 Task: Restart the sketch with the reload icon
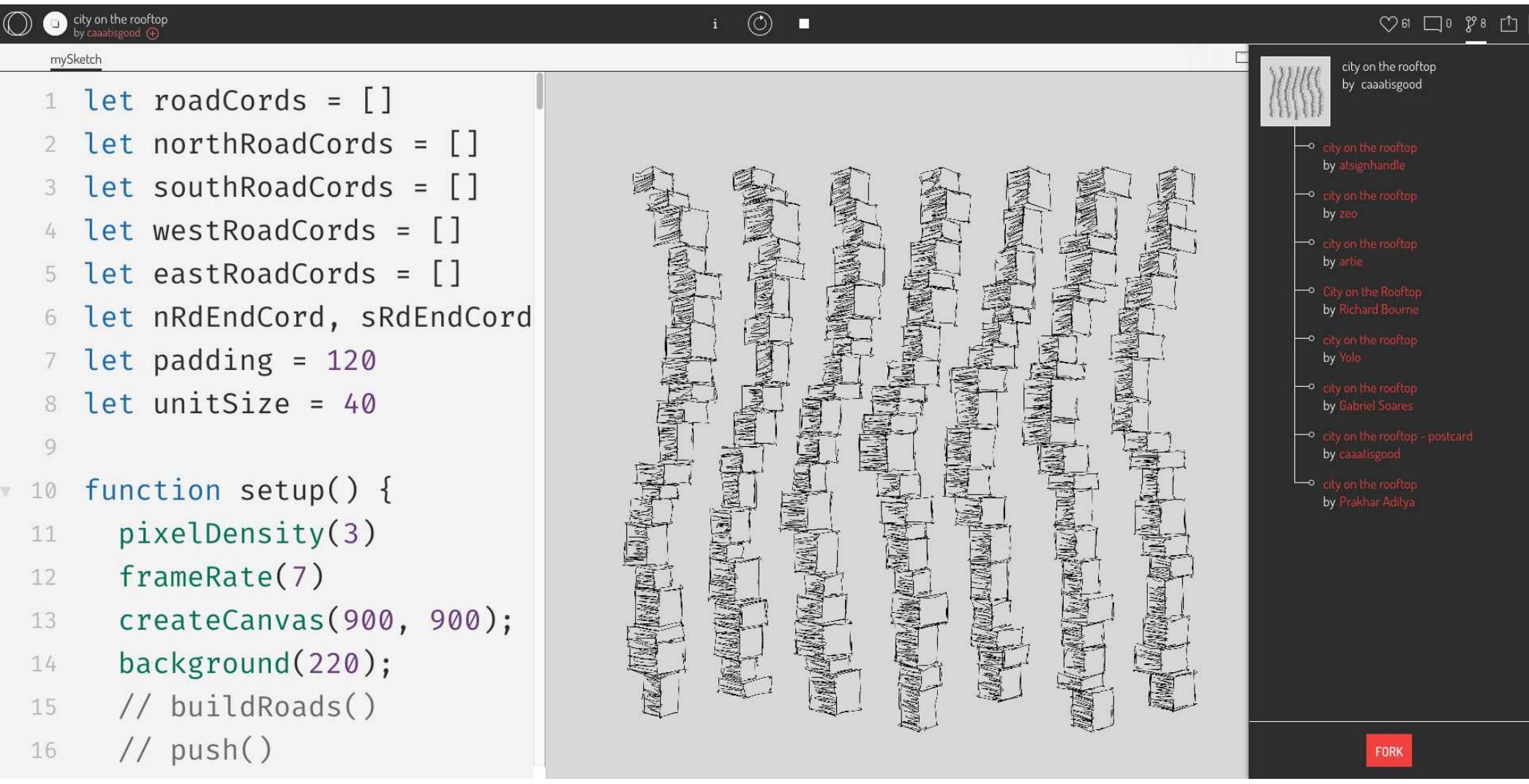759,24
